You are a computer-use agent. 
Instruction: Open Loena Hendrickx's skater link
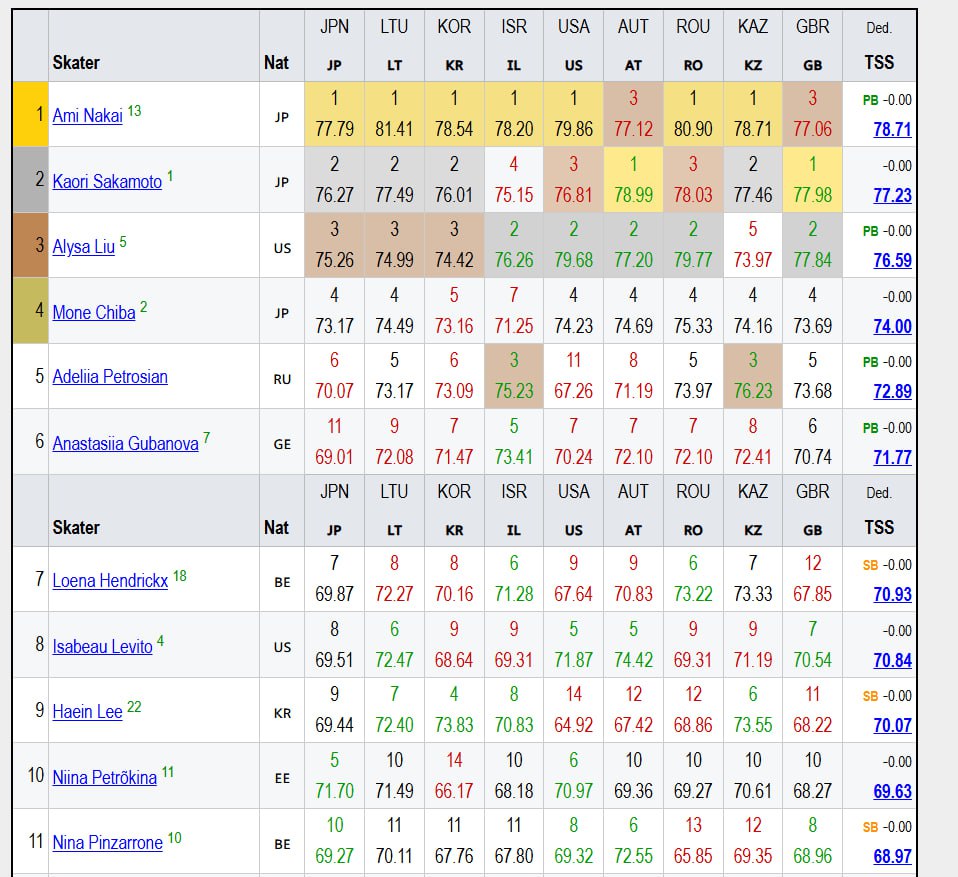click(110, 580)
